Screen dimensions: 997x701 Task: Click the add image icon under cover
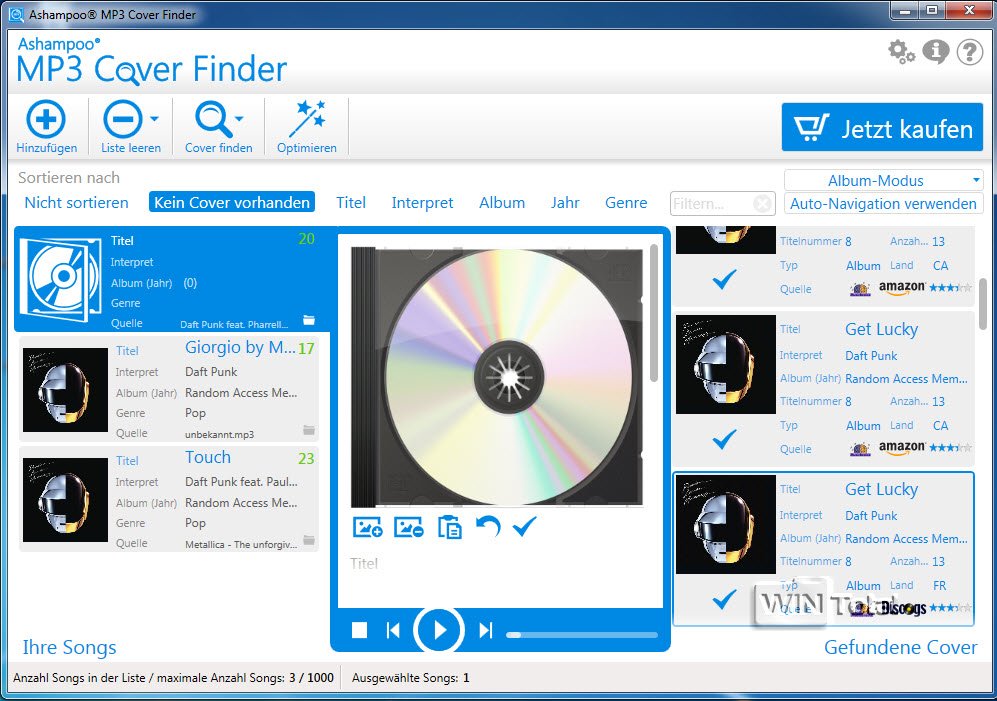pos(368,527)
